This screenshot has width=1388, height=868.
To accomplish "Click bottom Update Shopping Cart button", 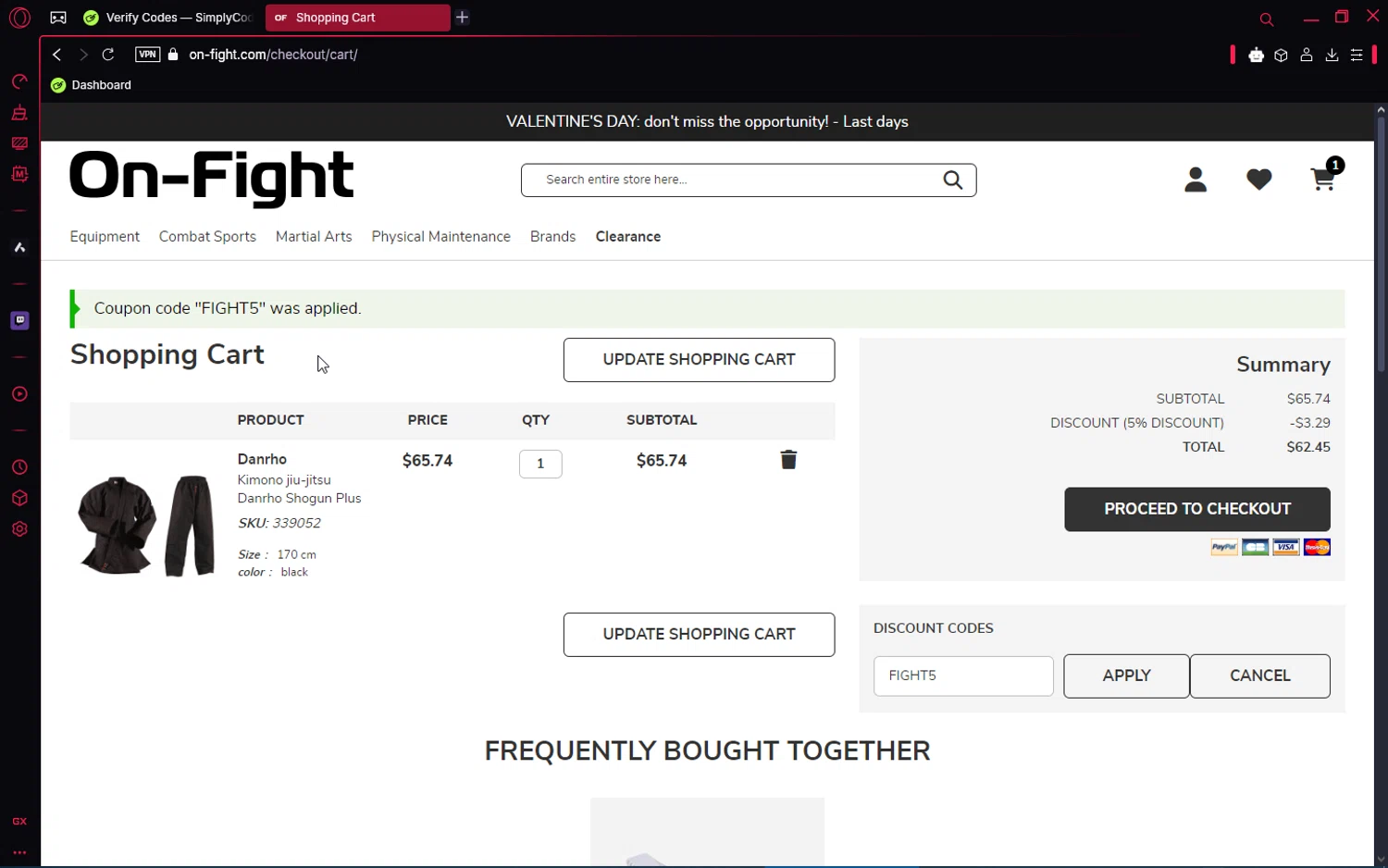I will (699, 635).
